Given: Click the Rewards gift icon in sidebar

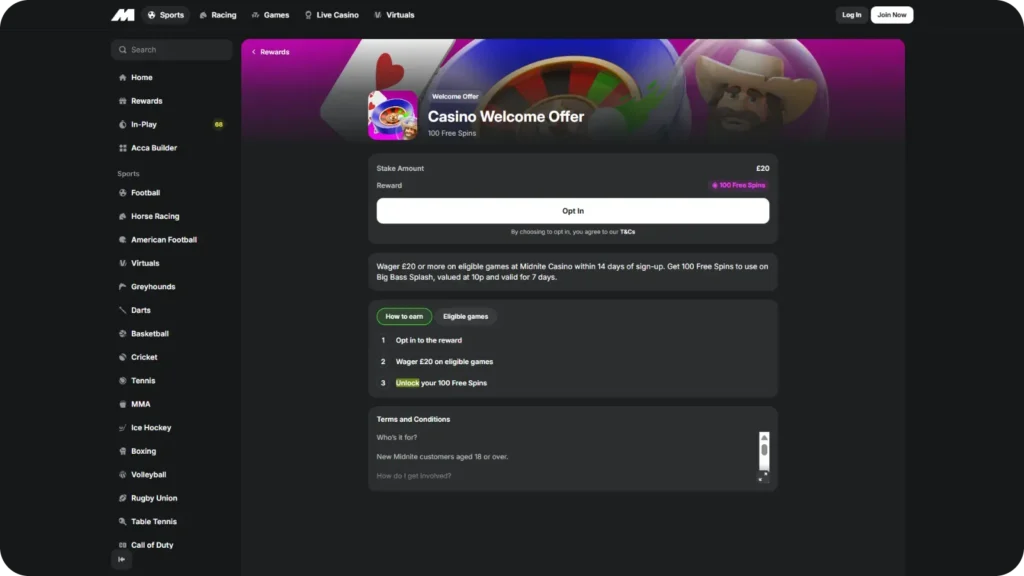Looking at the screenshot, I should point(123,101).
